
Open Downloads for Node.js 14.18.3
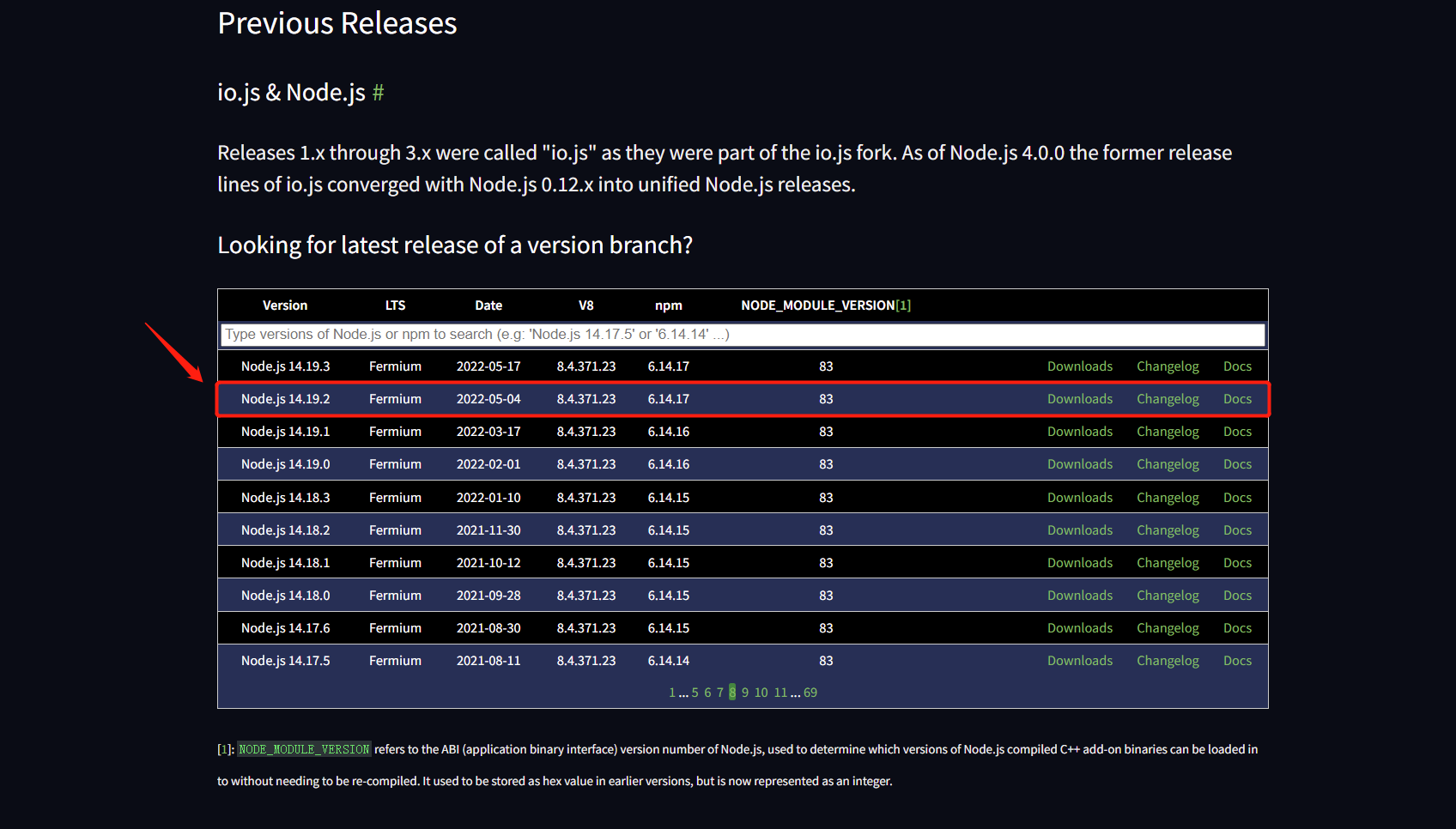(x=1079, y=498)
